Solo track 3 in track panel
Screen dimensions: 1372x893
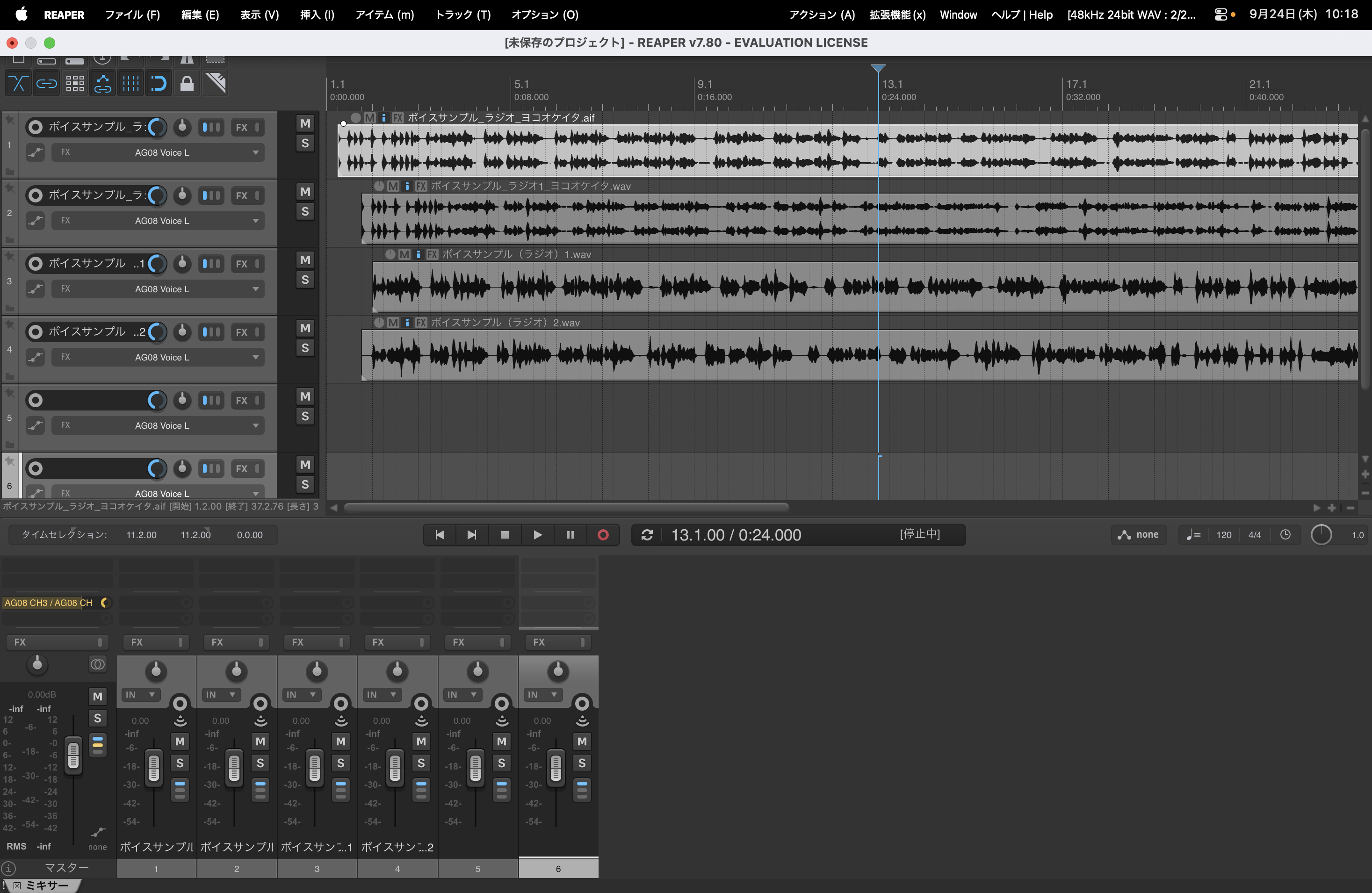305,280
